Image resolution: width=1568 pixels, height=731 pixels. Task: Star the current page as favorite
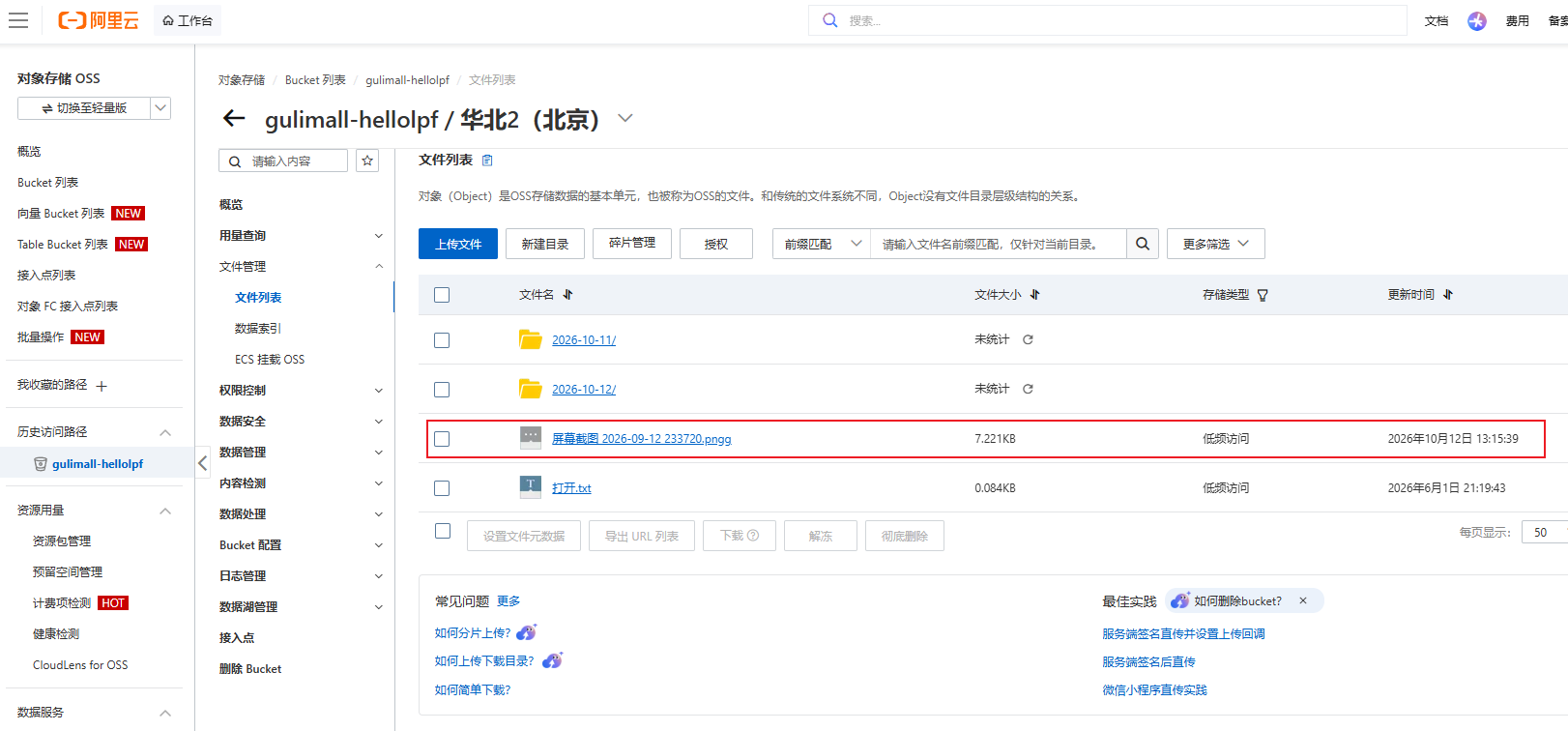[x=367, y=161]
